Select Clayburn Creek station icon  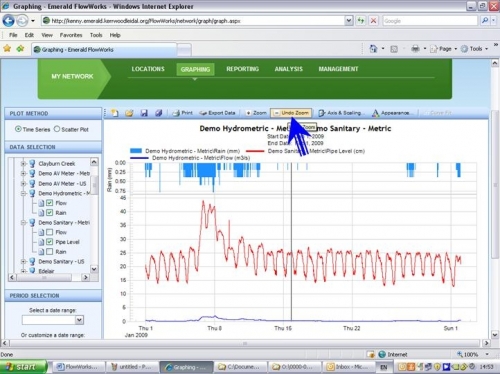pyautogui.click(x=32, y=163)
